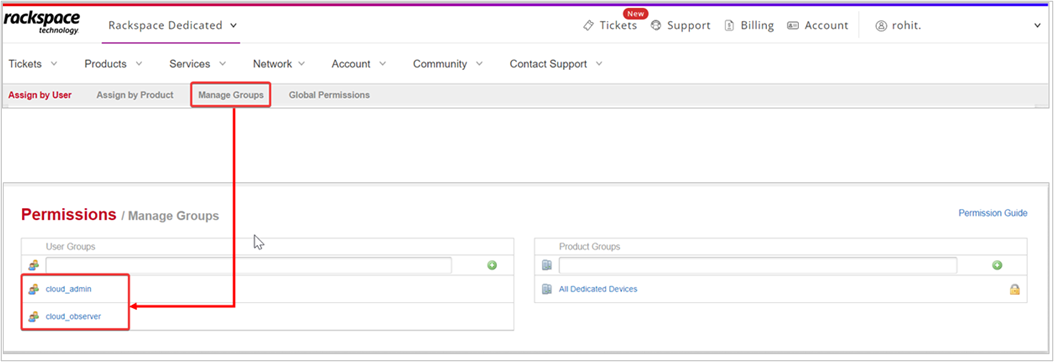Click the lock icon beside All Dedicated Devices
1054x362 pixels.
1014,289
